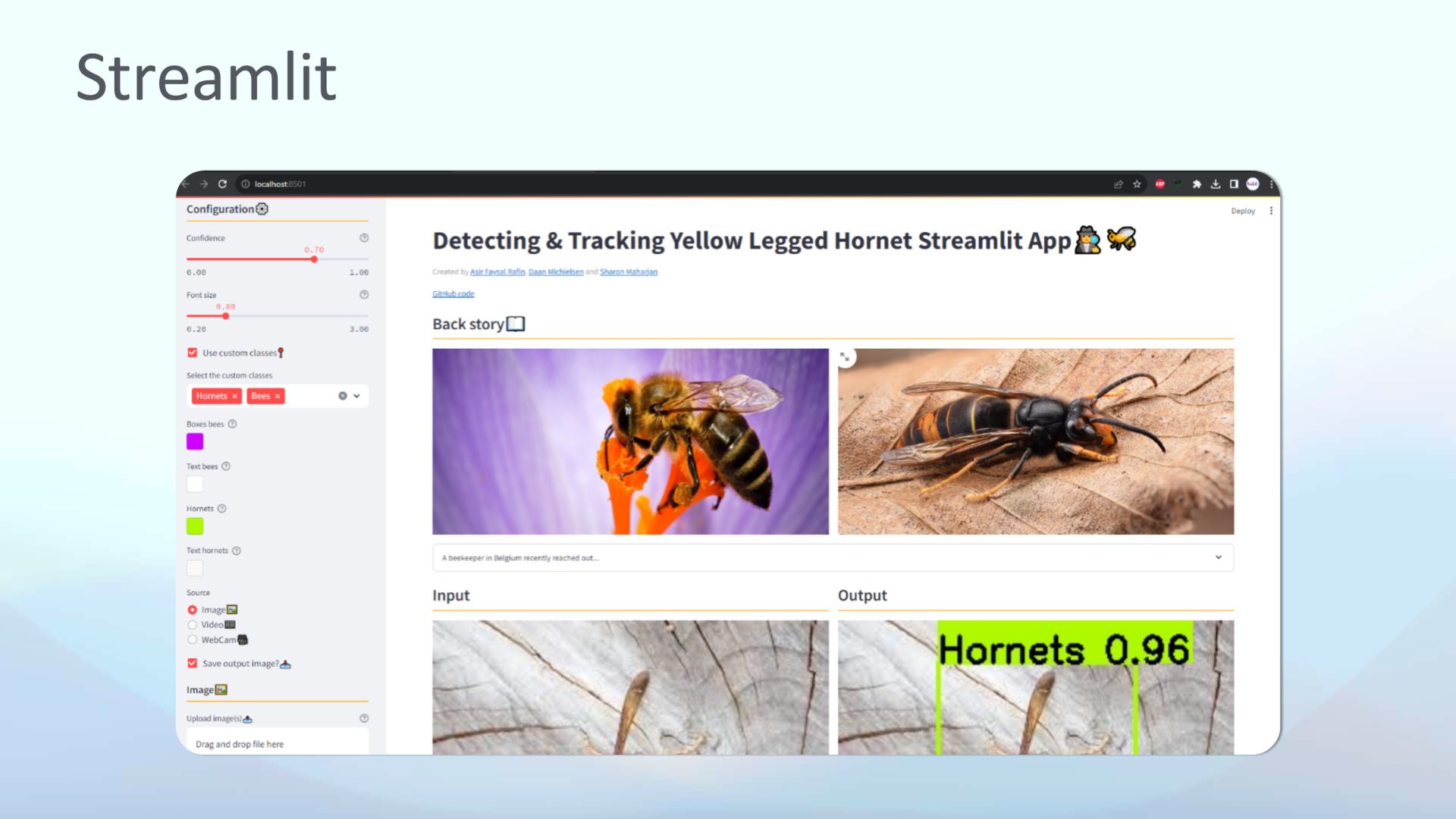Open the browser extensions puzzle icon

pos(1197,184)
